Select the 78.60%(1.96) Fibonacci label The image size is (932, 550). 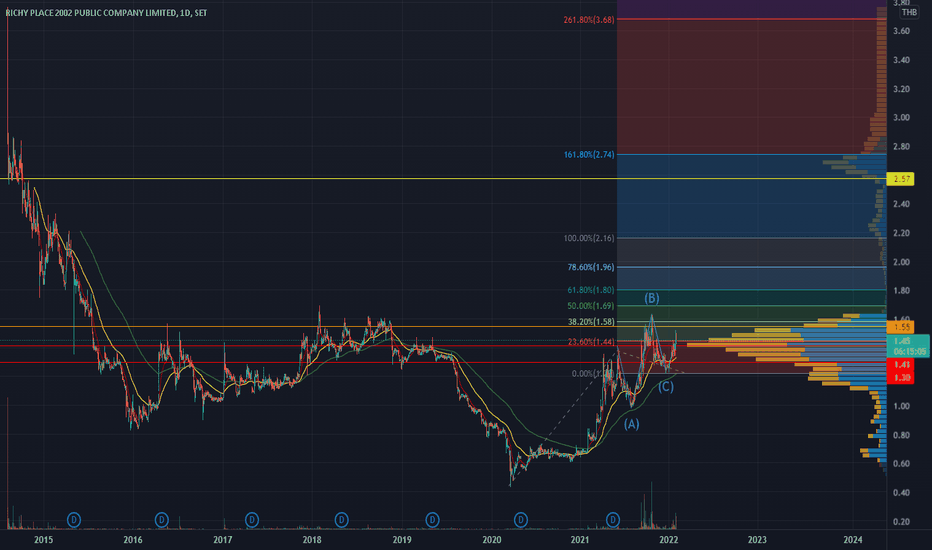591,267
